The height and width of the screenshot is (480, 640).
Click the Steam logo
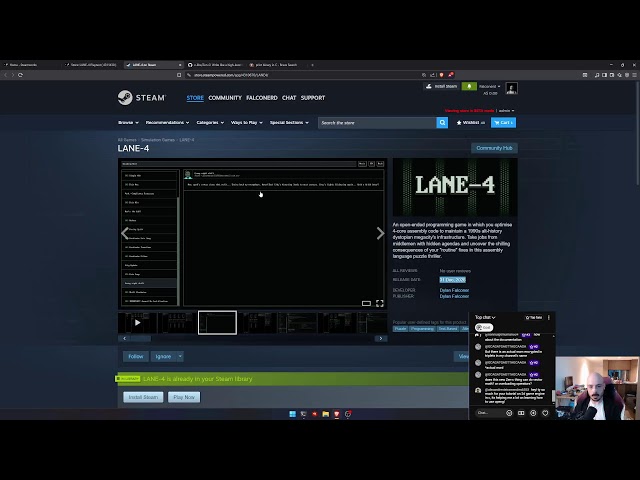click(141, 98)
